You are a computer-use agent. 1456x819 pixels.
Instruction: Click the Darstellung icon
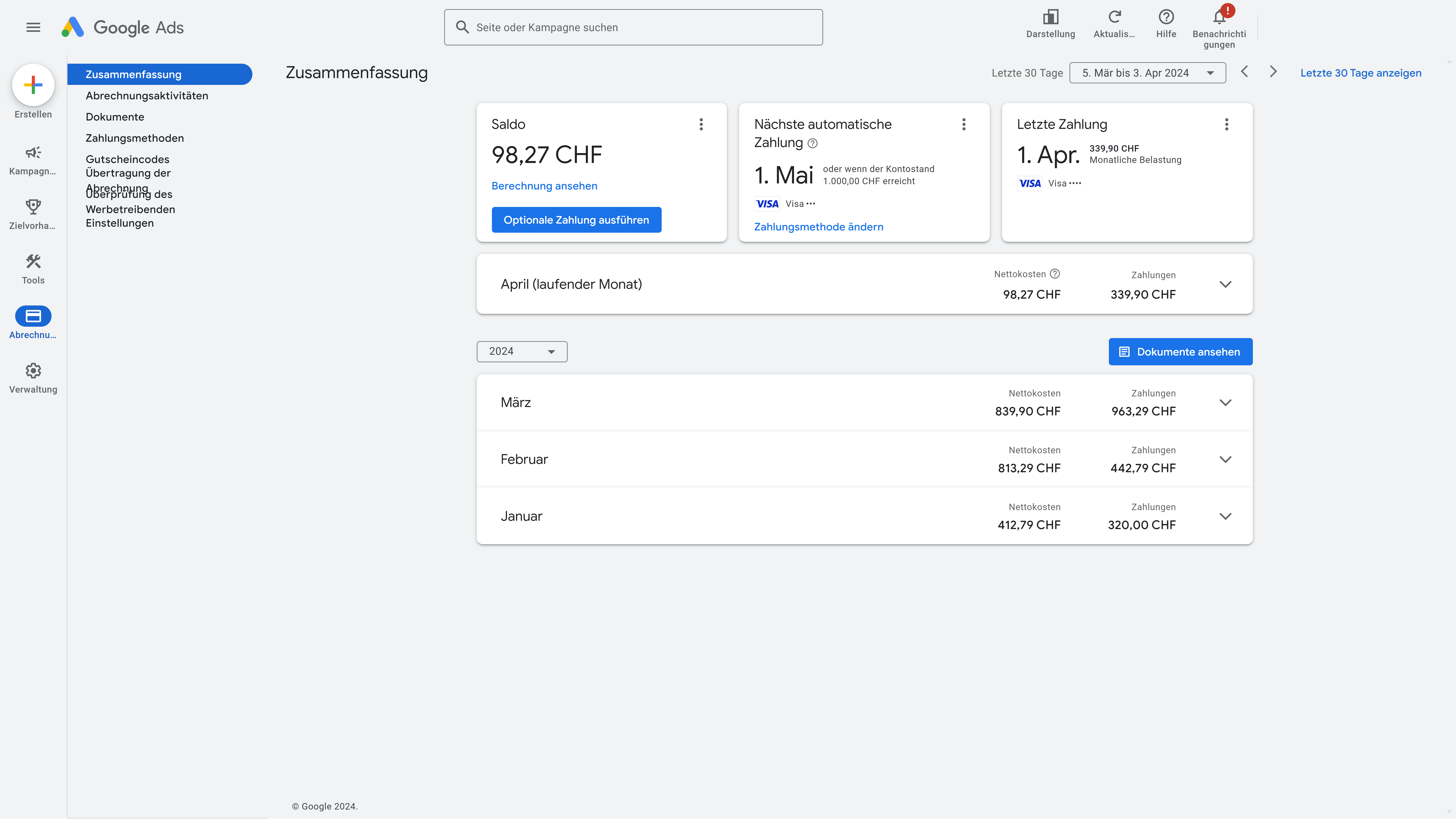point(1051,17)
